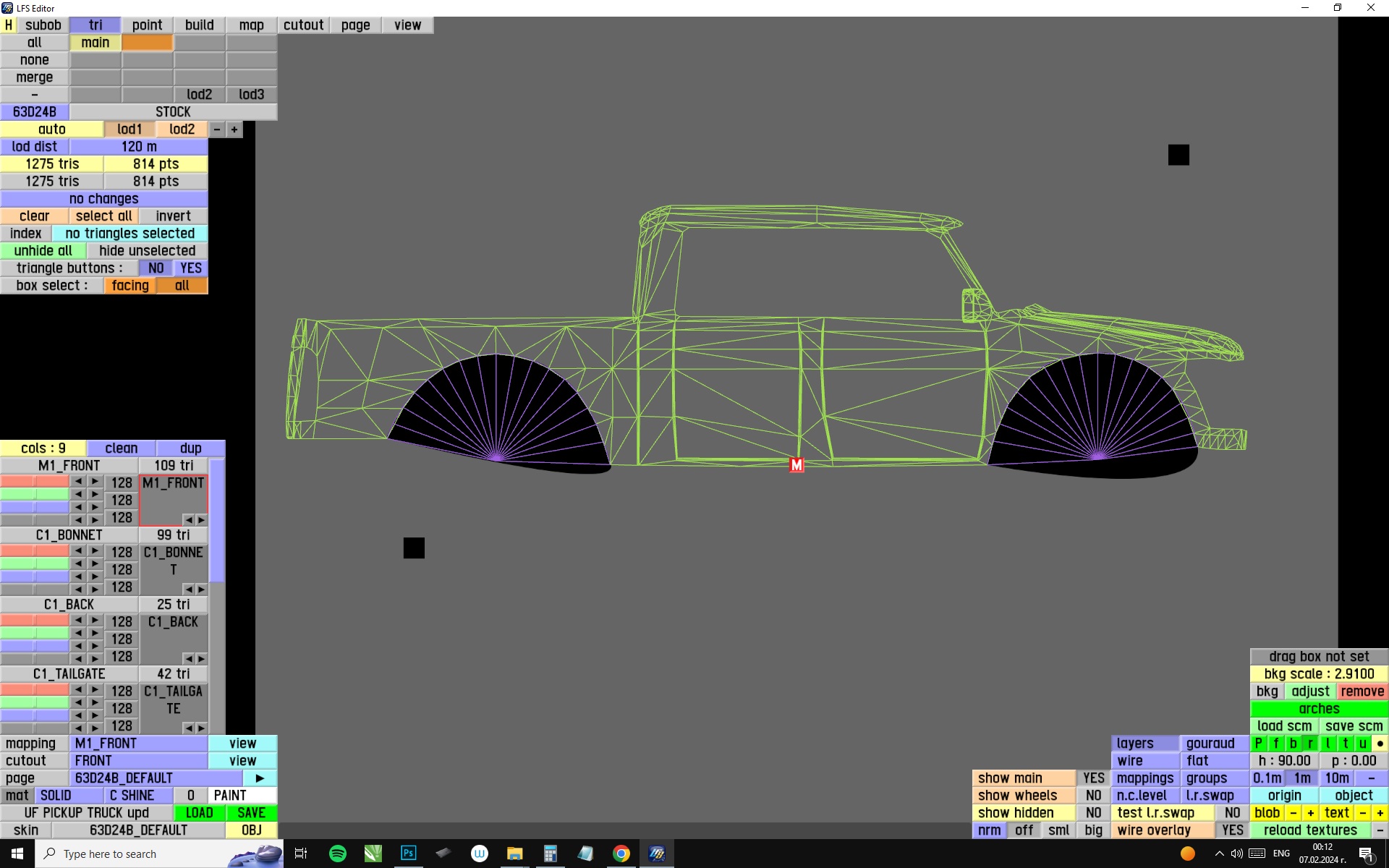Toggle show hidden NO button
This screenshot has width=1389, height=868.
coord(1093,813)
